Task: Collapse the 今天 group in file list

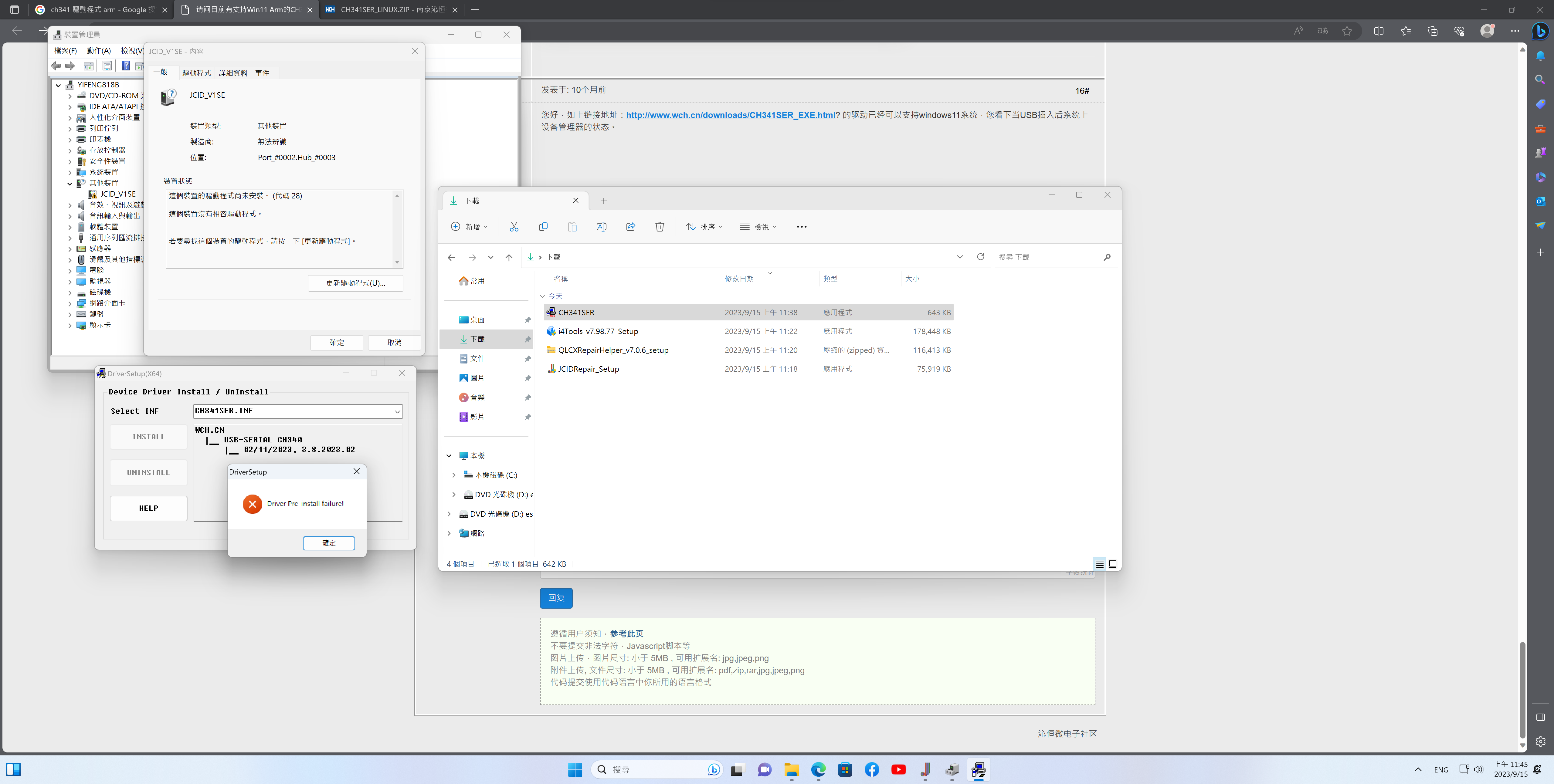Action: tap(542, 296)
